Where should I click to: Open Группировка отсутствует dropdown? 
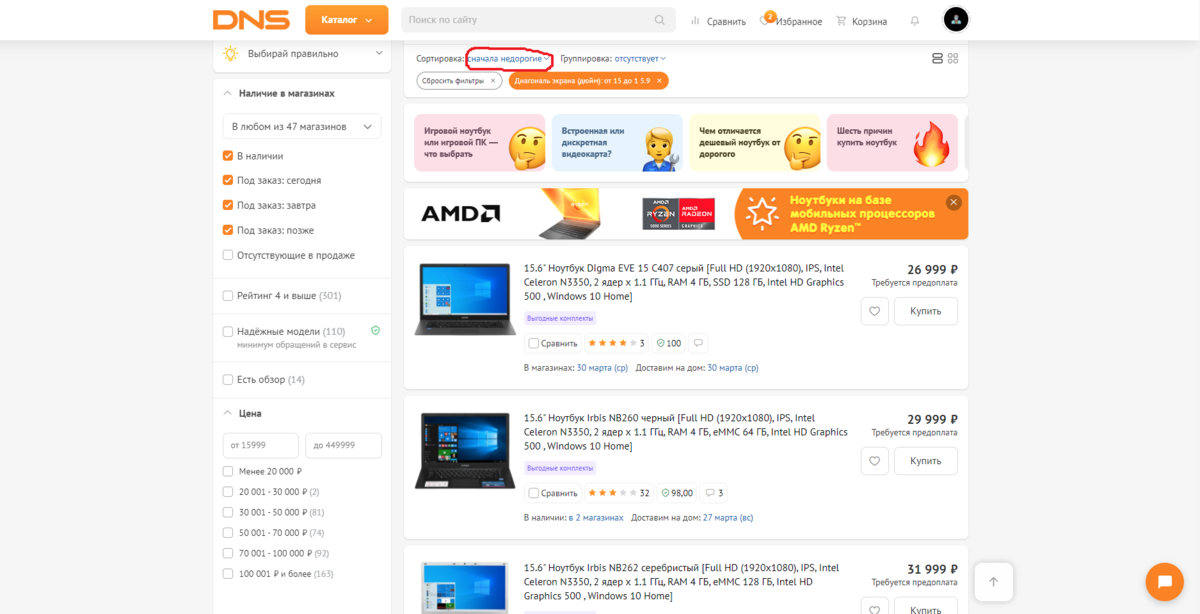(x=640, y=59)
